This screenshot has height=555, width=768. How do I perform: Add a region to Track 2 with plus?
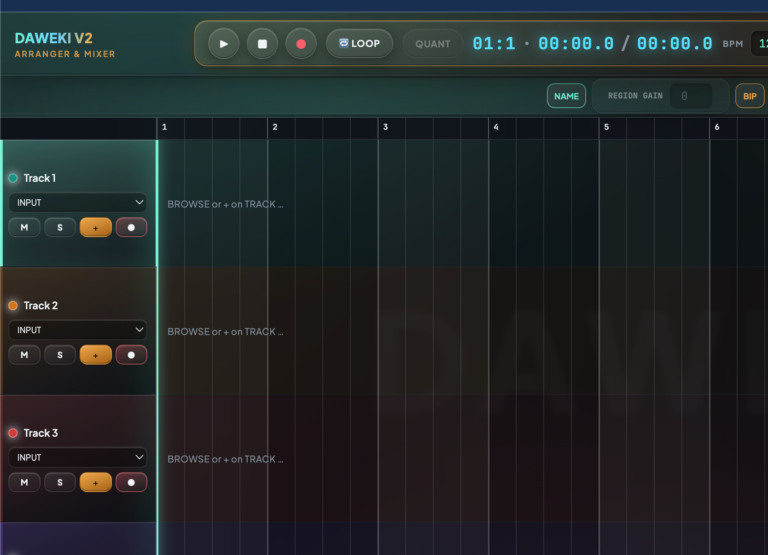click(96, 355)
